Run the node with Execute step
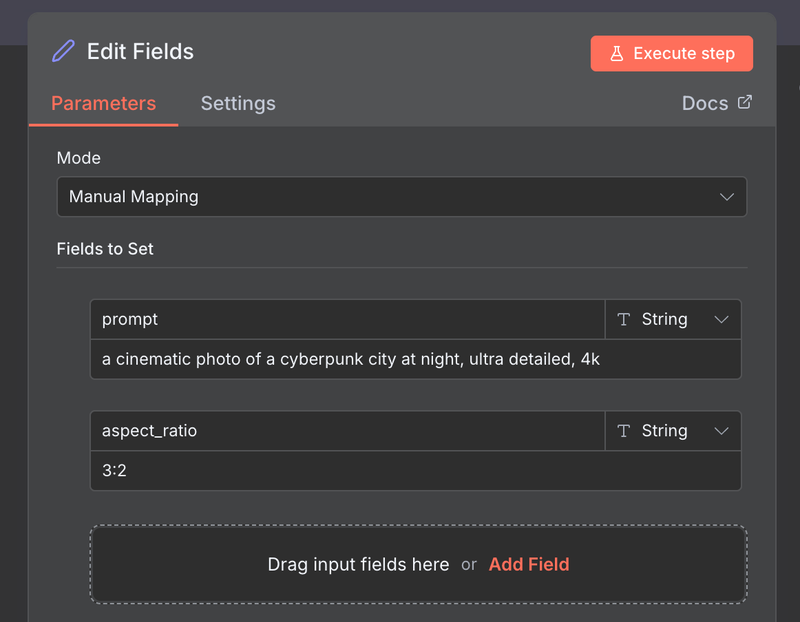800x622 pixels. (671, 53)
